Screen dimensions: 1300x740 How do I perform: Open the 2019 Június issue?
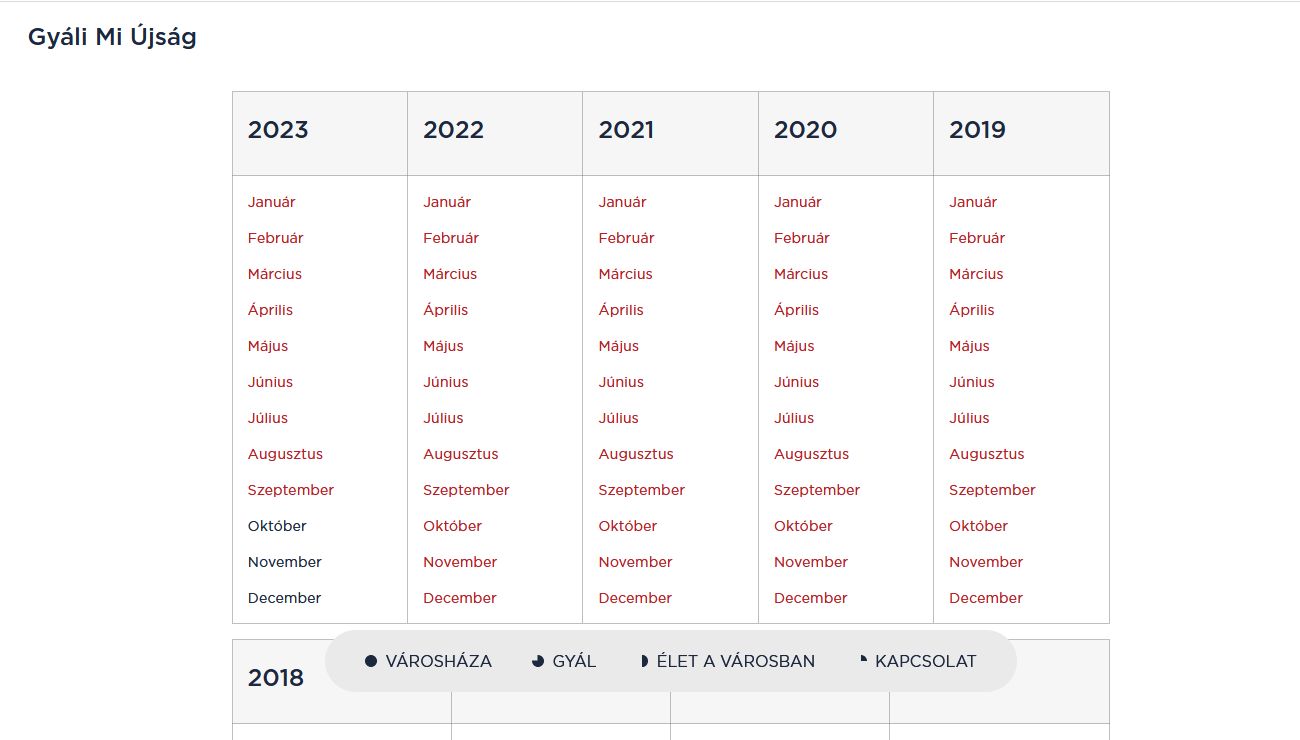pos(971,382)
